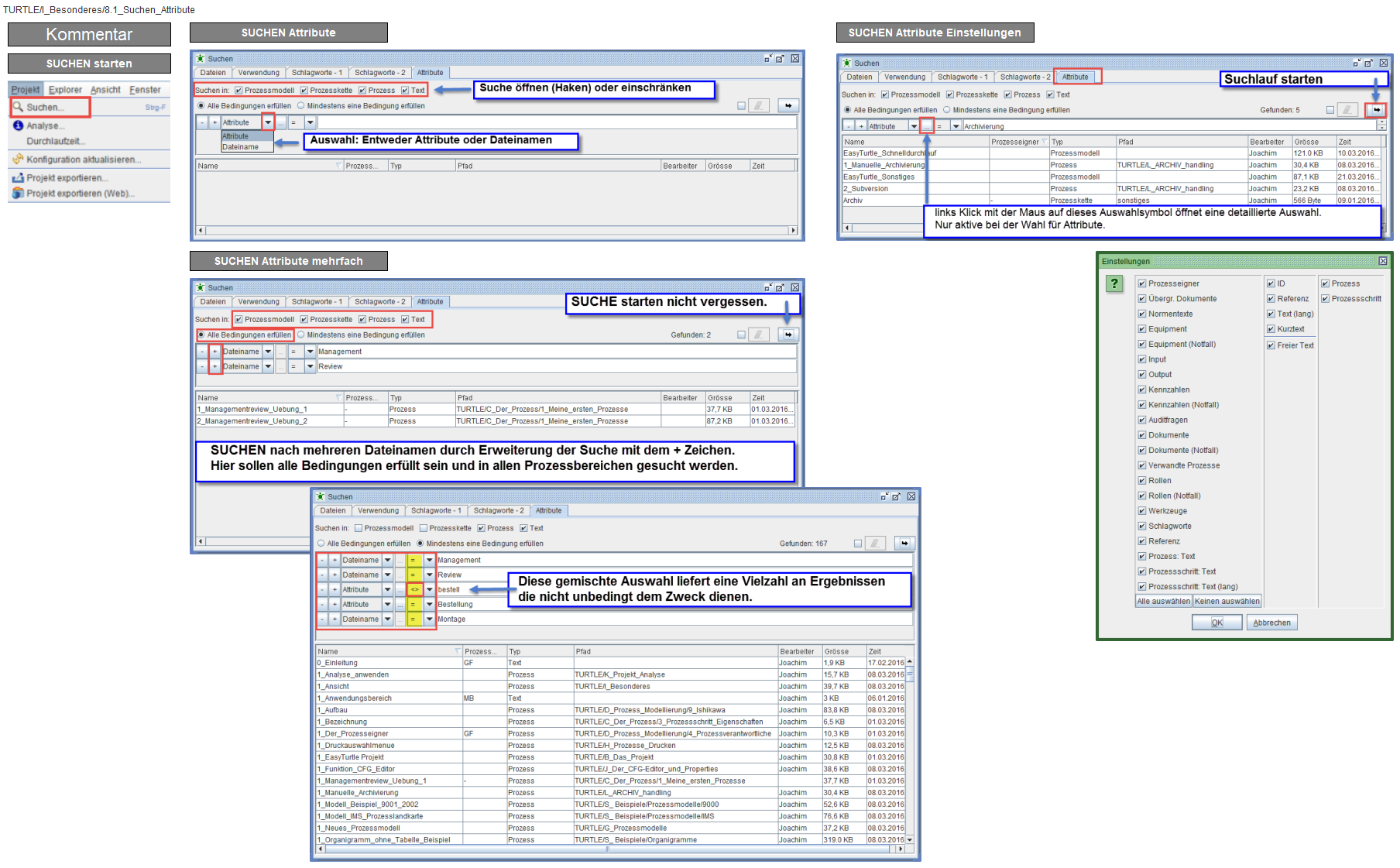
Task: Add a condition with the plus button beside Management in Gefunden: 2 window
Action: pyautogui.click(x=215, y=352)
